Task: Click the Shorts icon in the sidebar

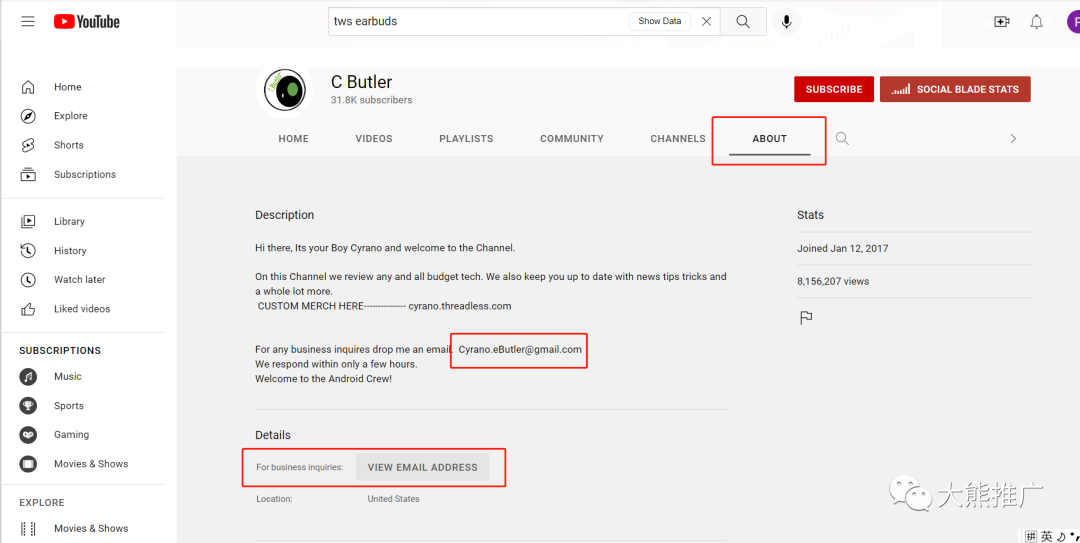Action: (28, 145)
